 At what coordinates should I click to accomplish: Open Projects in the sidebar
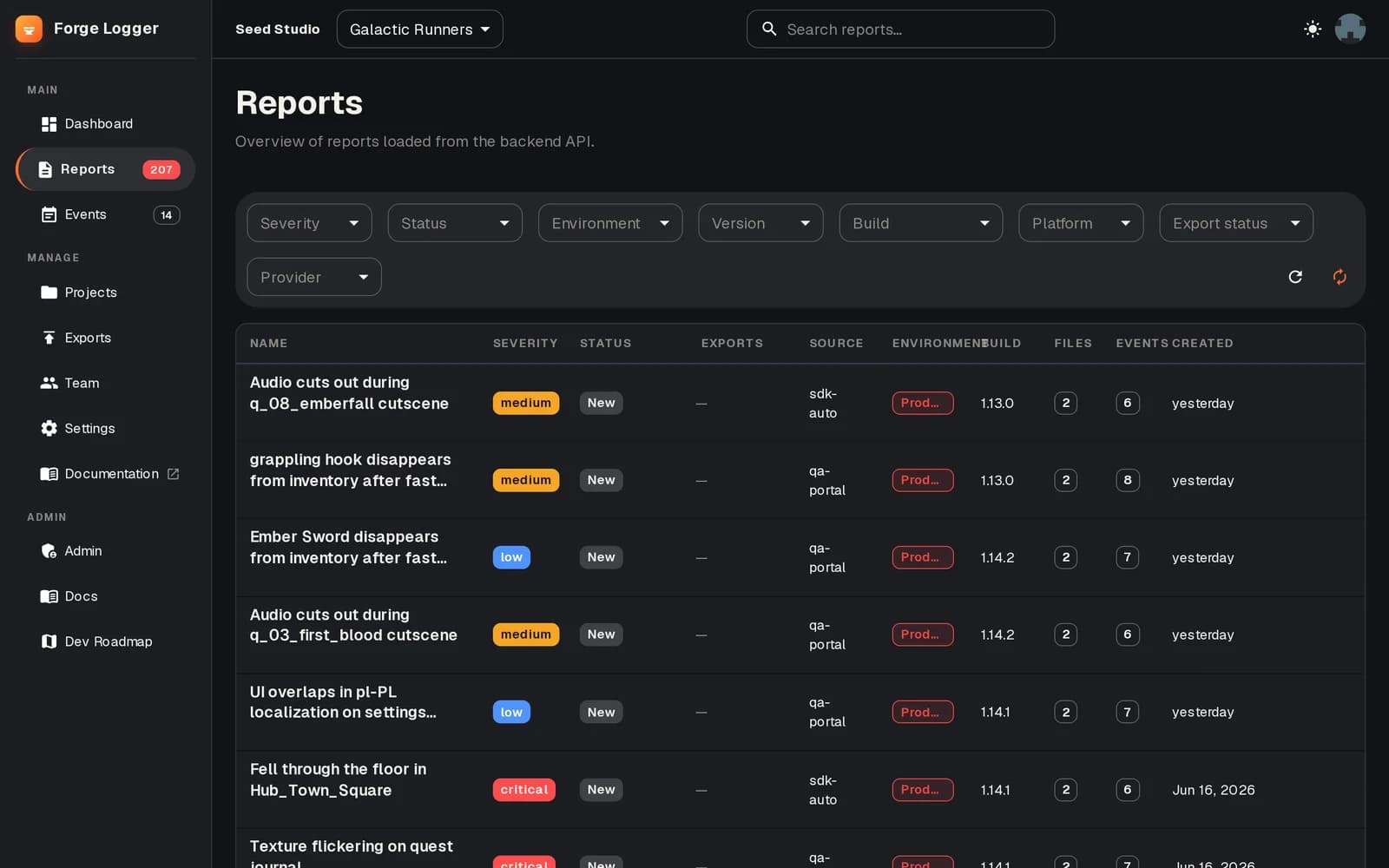[x=105, y=293]
